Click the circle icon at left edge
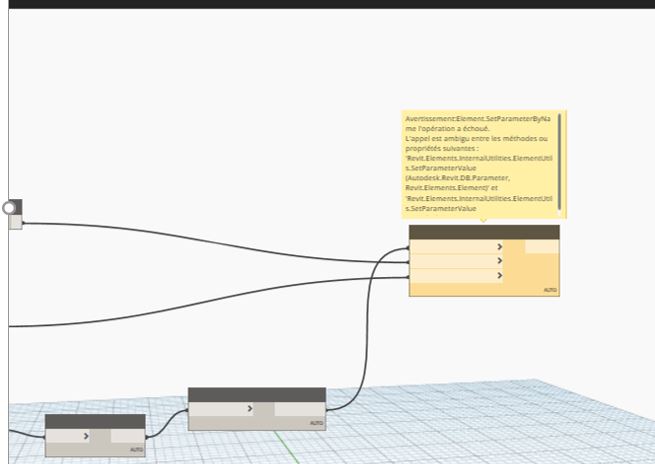Screen dimensions: 655x464 (11, 208)
